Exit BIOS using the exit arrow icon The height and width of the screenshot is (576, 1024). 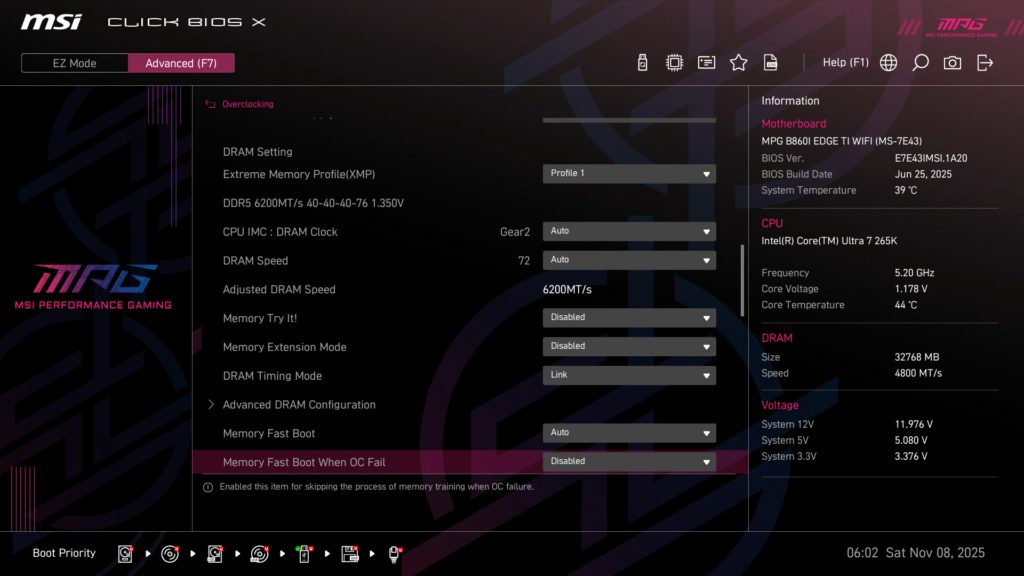point(986,61)
